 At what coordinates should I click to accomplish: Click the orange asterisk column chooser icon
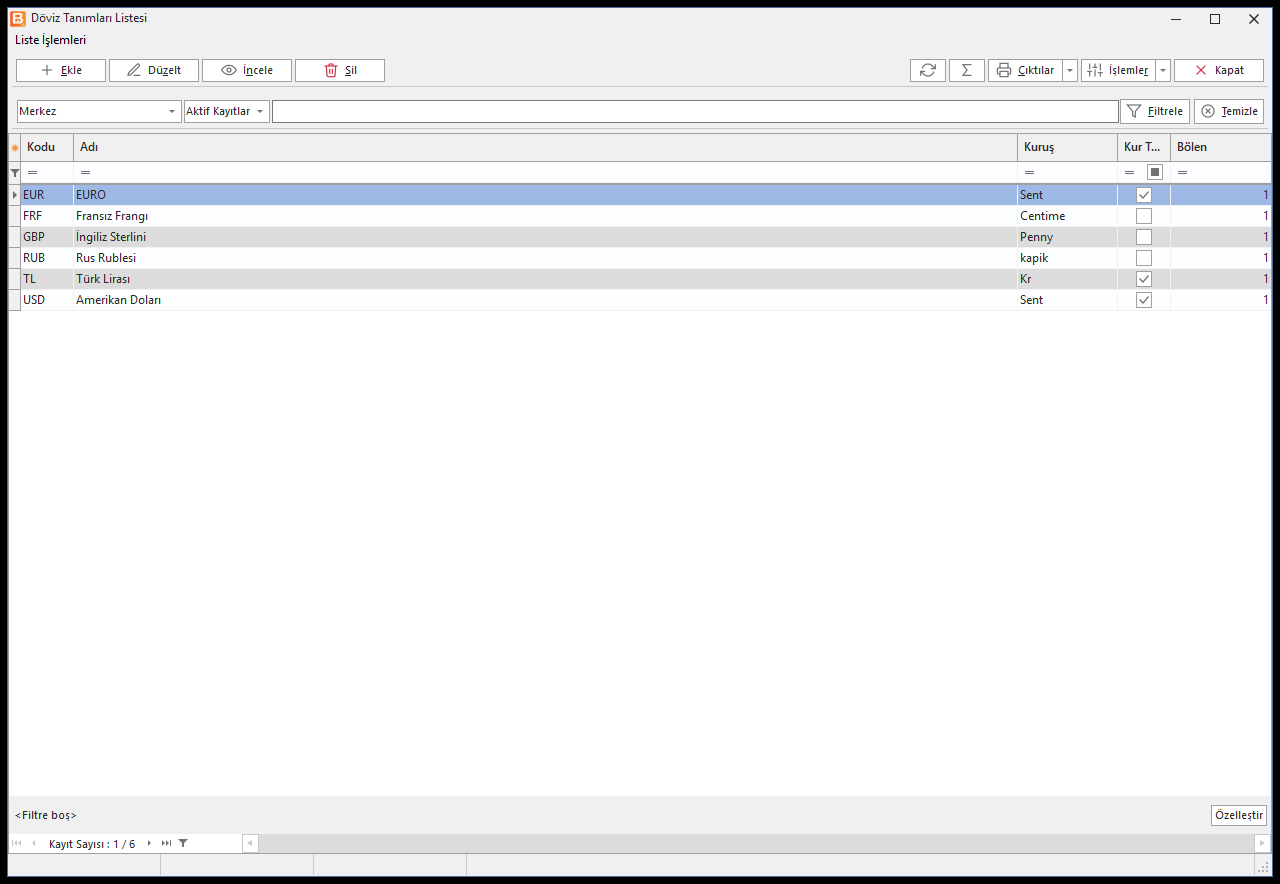15,148
